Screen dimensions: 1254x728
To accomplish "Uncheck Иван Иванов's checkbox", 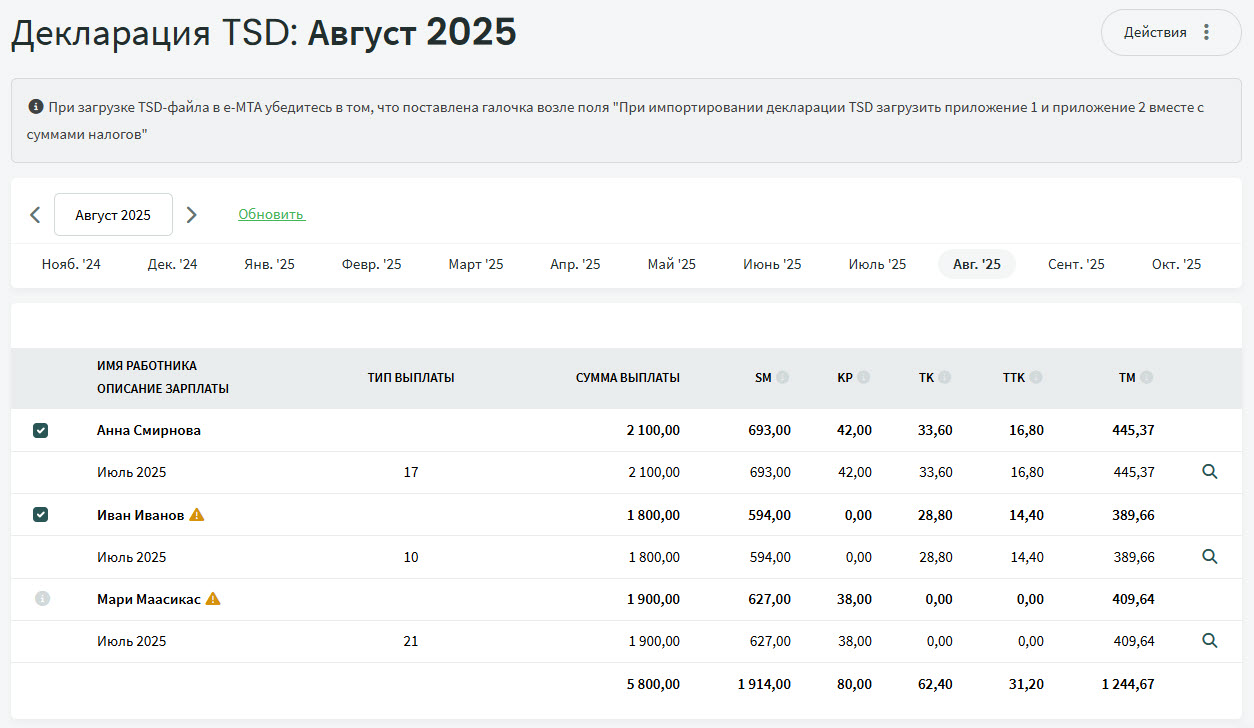I will point(40,515).
